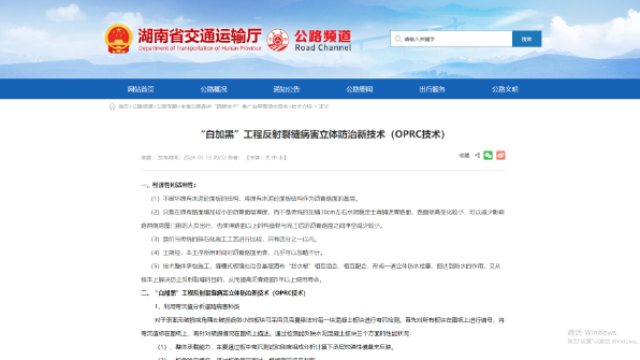This screenshot has width=640, height=360.
Task: Open the 通知公告 nav menu
Action: (287, 89)
